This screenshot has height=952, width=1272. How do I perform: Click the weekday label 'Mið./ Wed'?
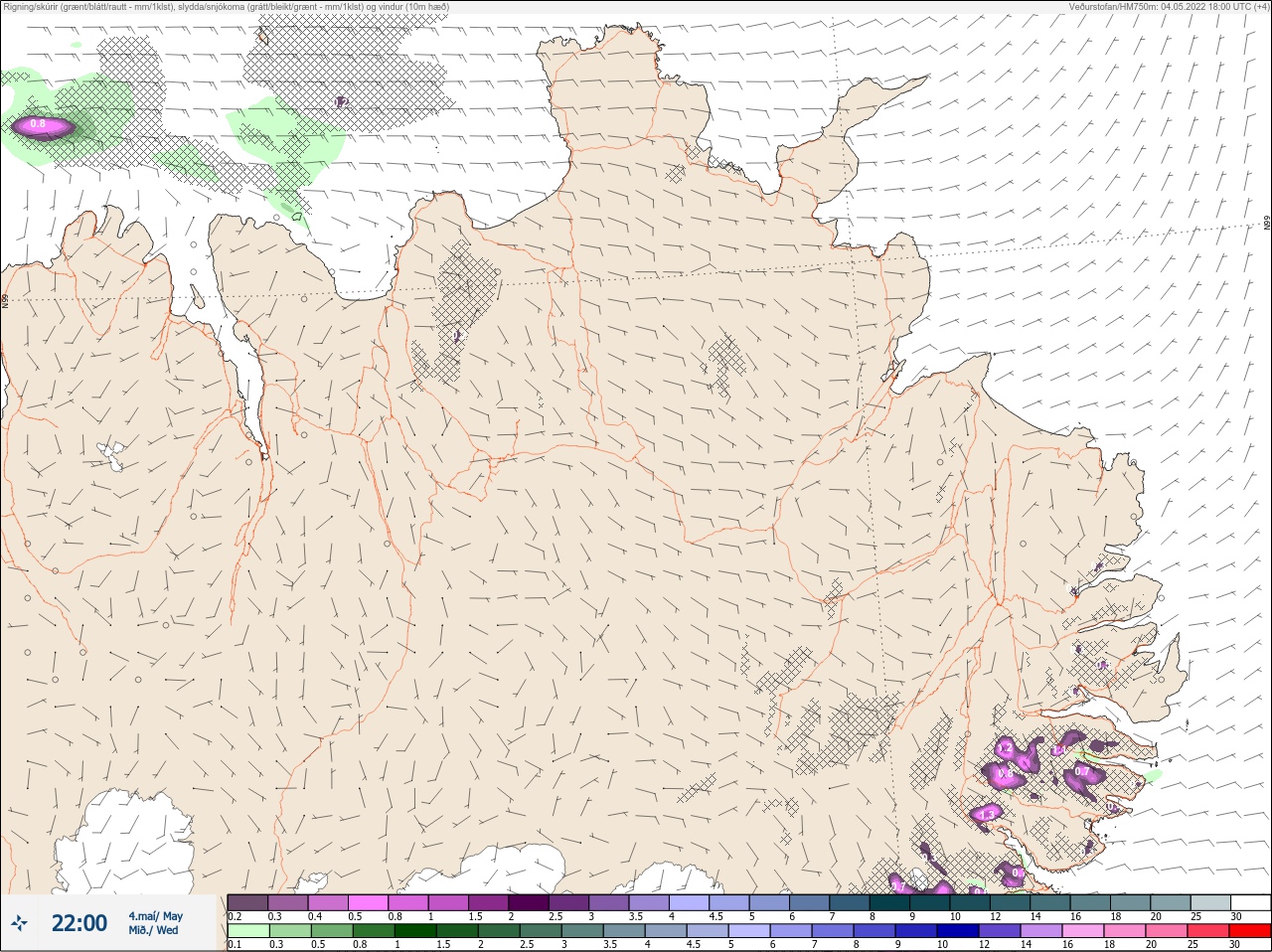(x=154, y=931)
